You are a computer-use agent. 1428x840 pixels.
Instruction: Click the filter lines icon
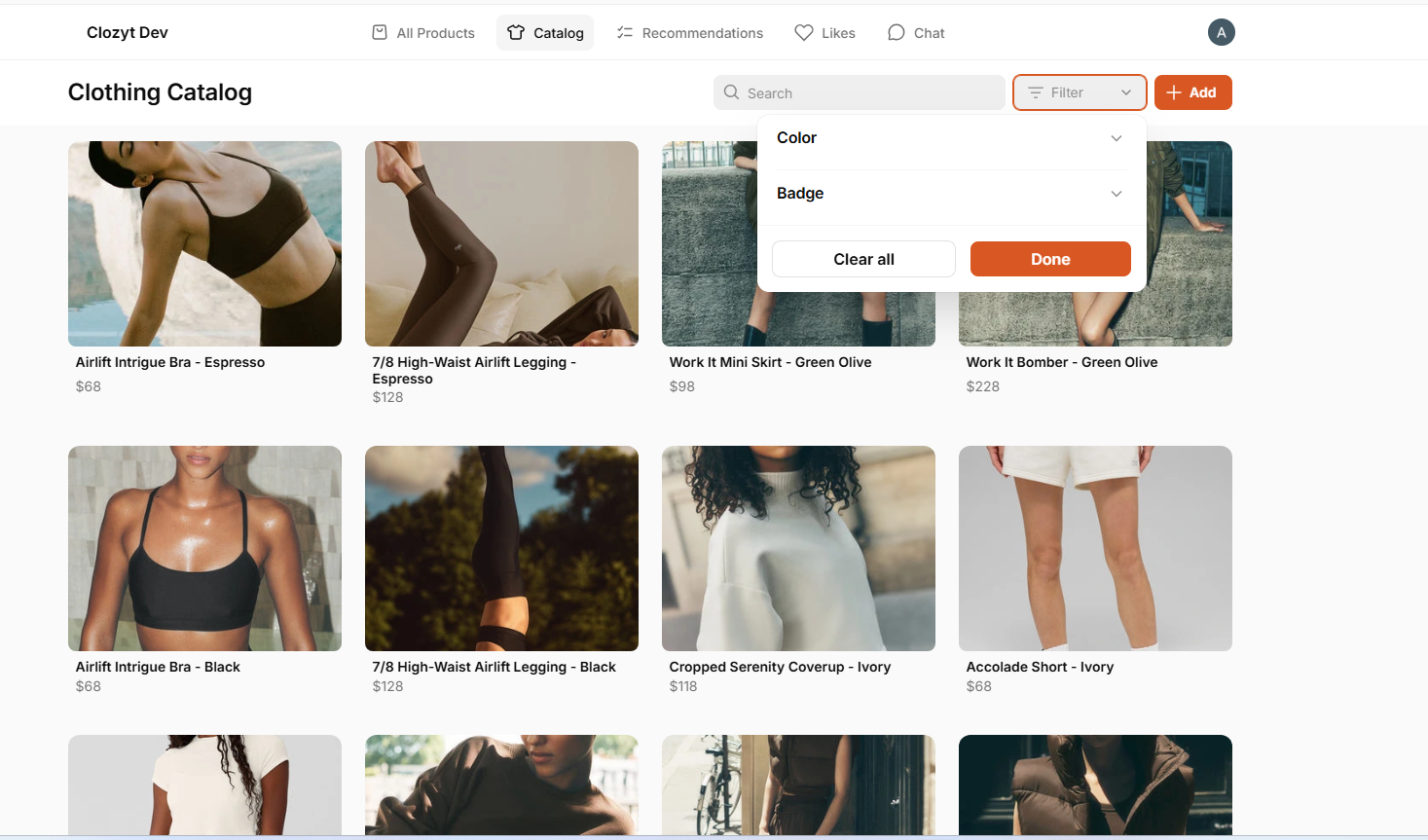pyautogui.click(x=1036, y=92)
